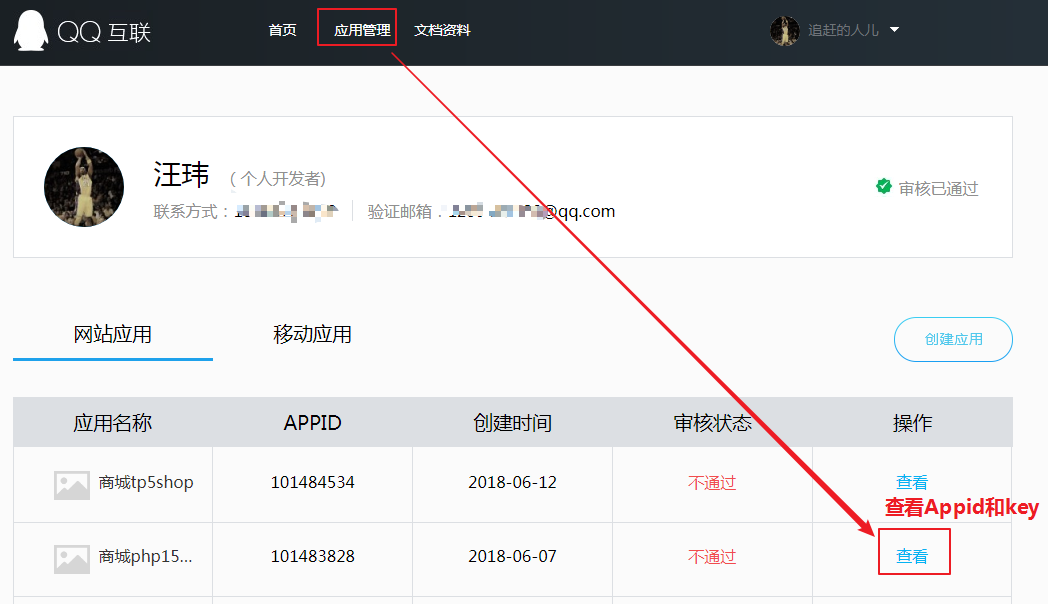Click the green verified checkmark icon
This screenshot has width=1048, height=604.
tap(884, 187)
